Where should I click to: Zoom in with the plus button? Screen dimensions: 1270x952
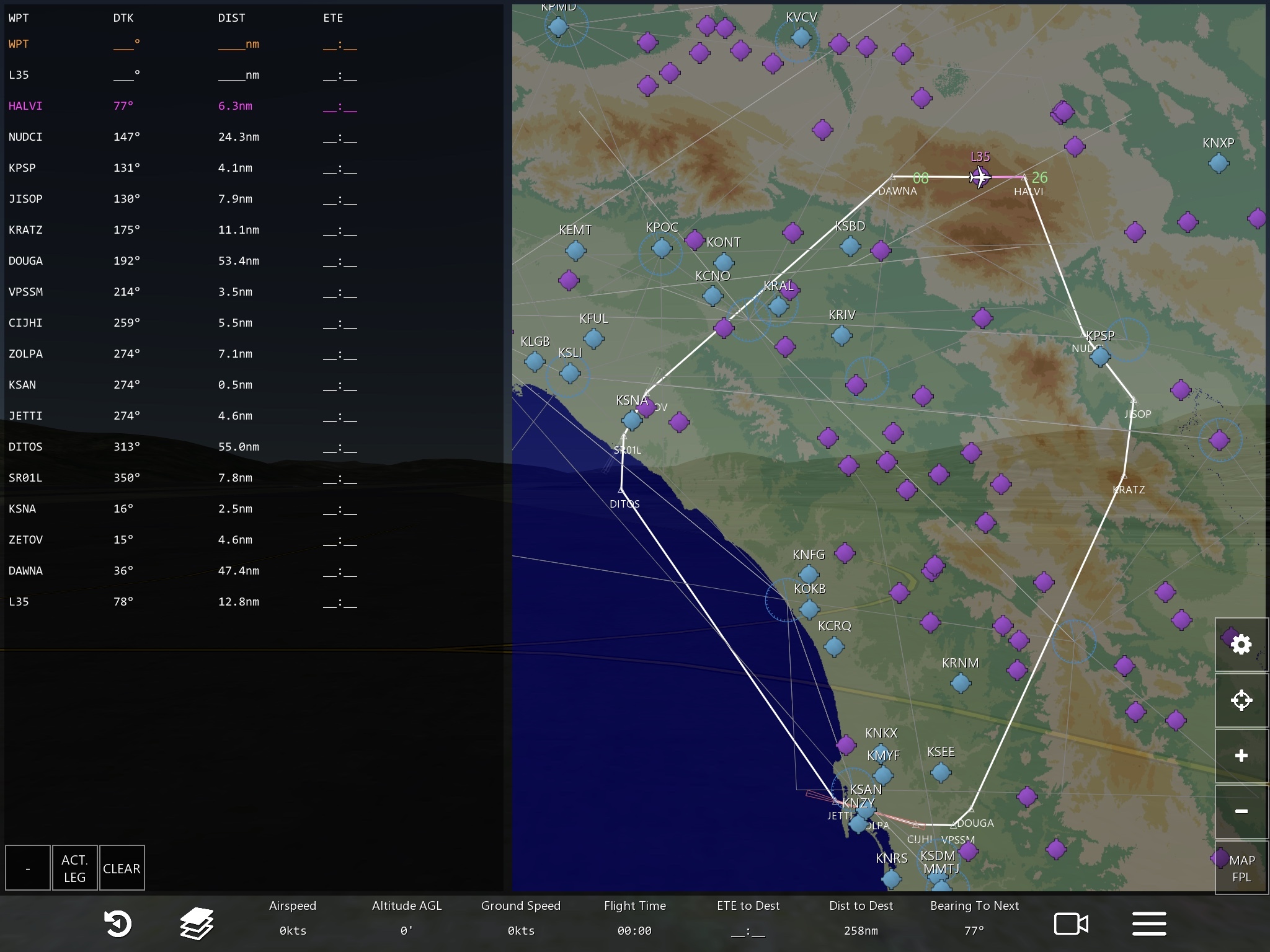pyautogui.click(x=1241, y=756)
